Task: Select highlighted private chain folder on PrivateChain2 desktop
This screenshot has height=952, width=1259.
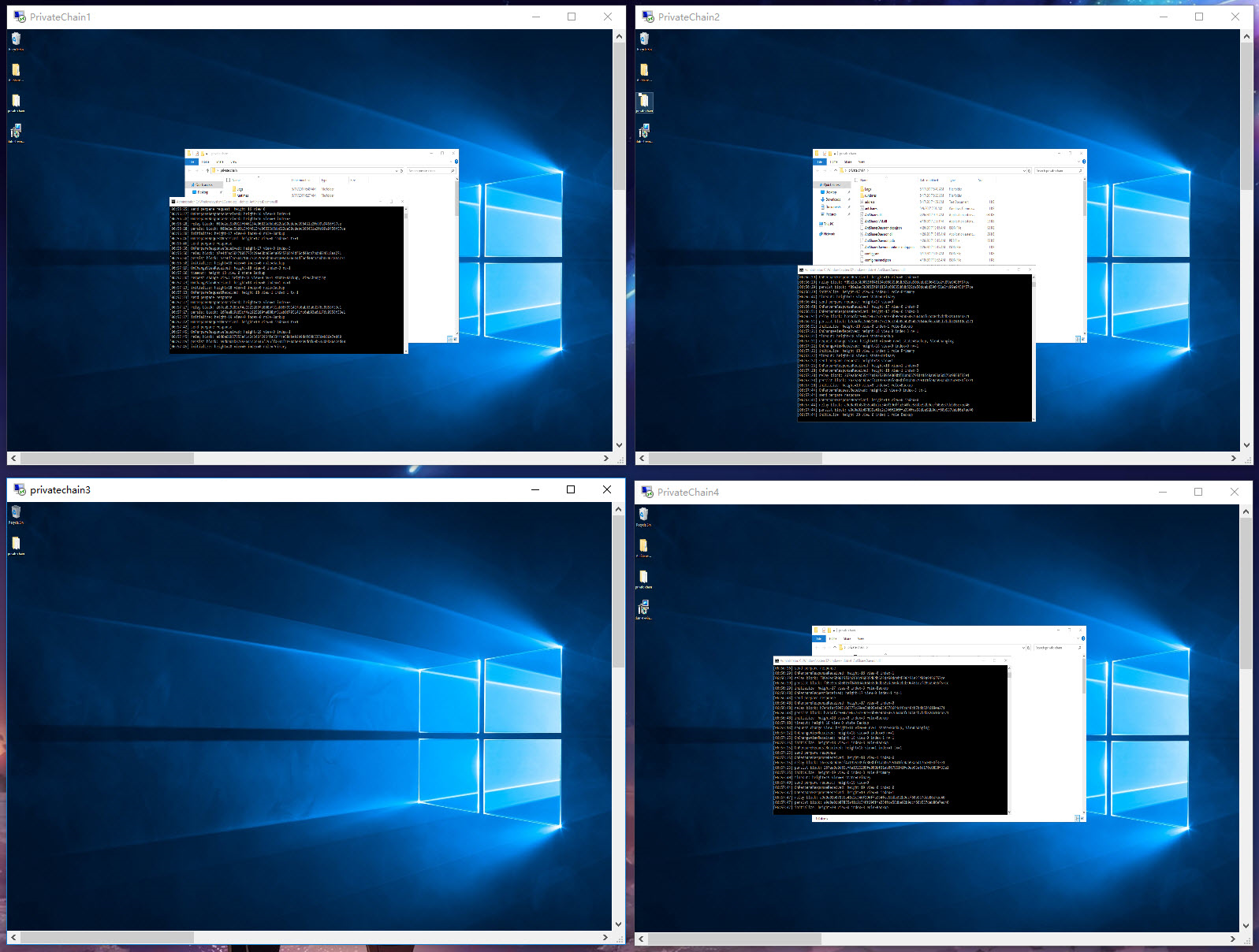Action: click(644, 102)
